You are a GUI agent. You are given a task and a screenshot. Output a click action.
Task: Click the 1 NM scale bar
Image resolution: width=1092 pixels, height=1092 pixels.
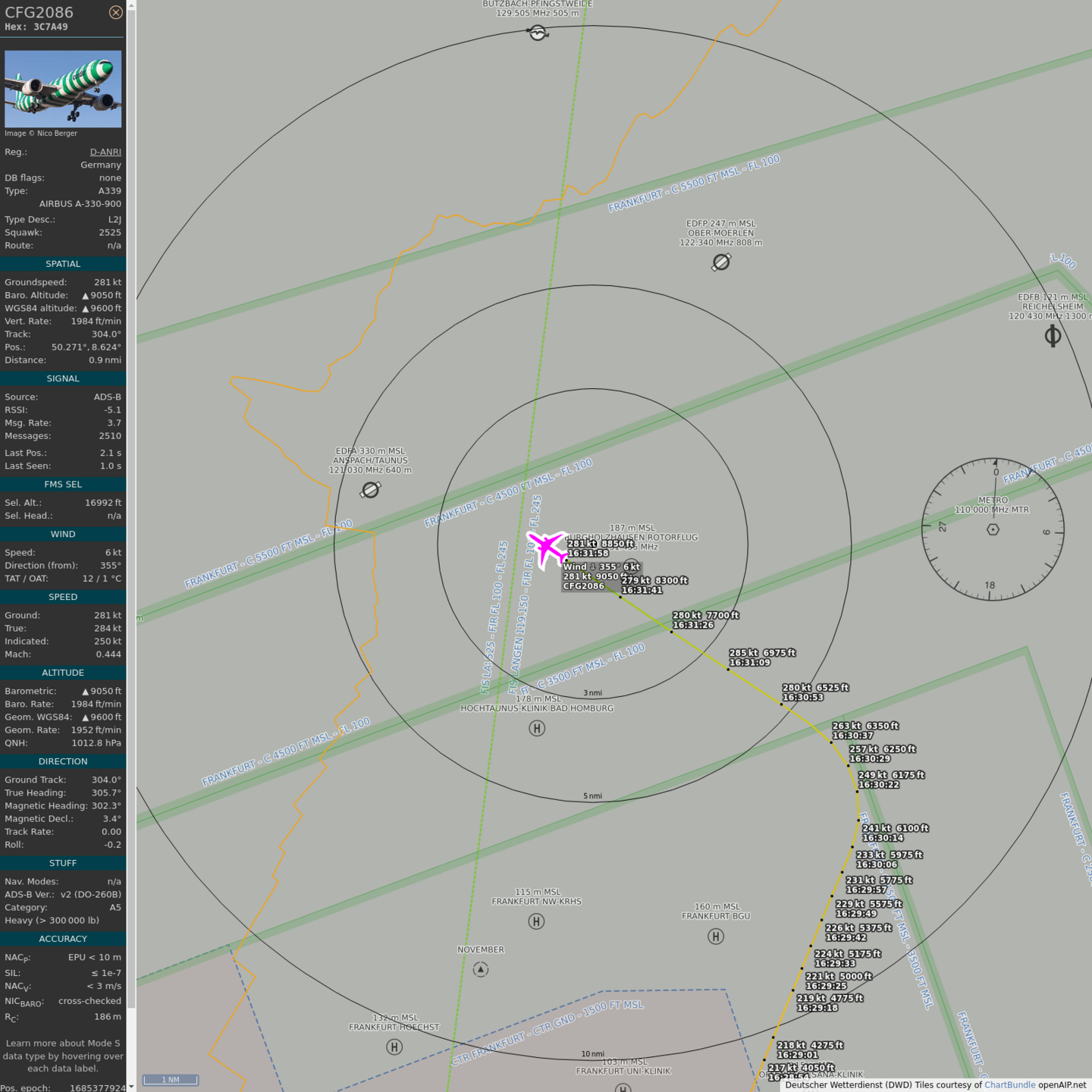171,1080
